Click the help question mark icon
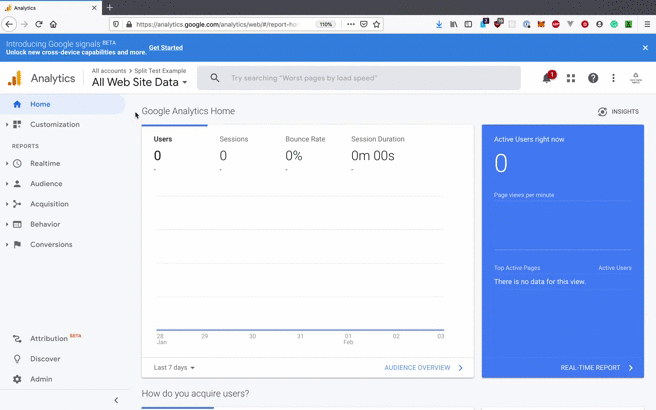Screen dimensions: 656x410 (593, 78)
